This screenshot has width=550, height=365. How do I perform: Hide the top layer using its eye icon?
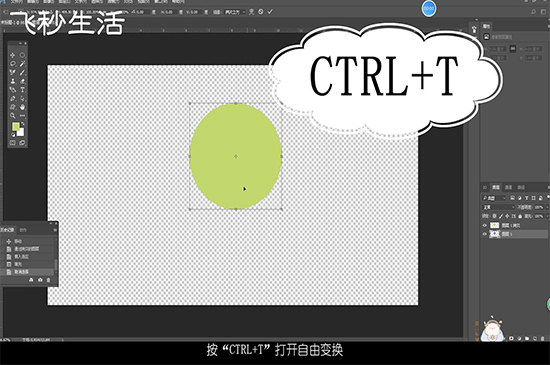pyautogui.click(x=485, y=225)
